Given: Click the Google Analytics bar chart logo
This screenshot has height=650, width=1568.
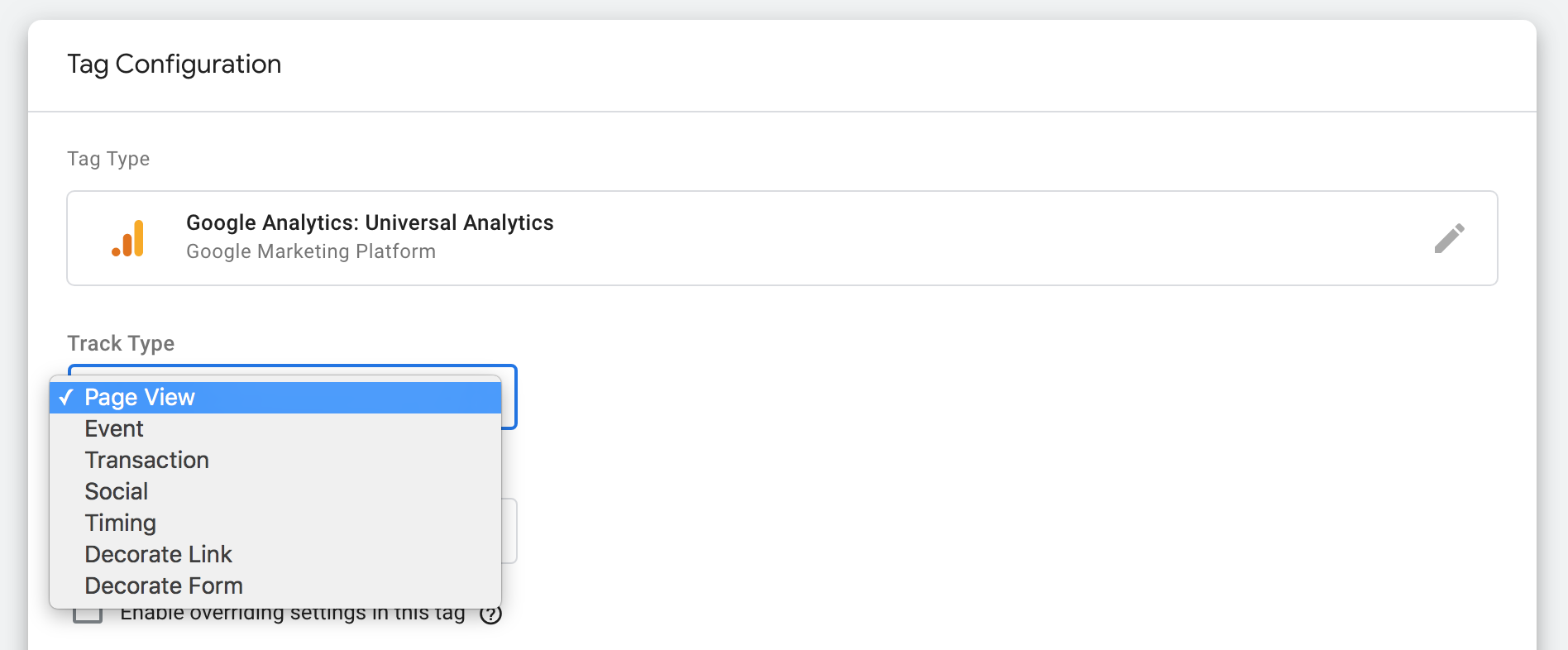Looking at the screenshot, I should (x=128, y=238).
